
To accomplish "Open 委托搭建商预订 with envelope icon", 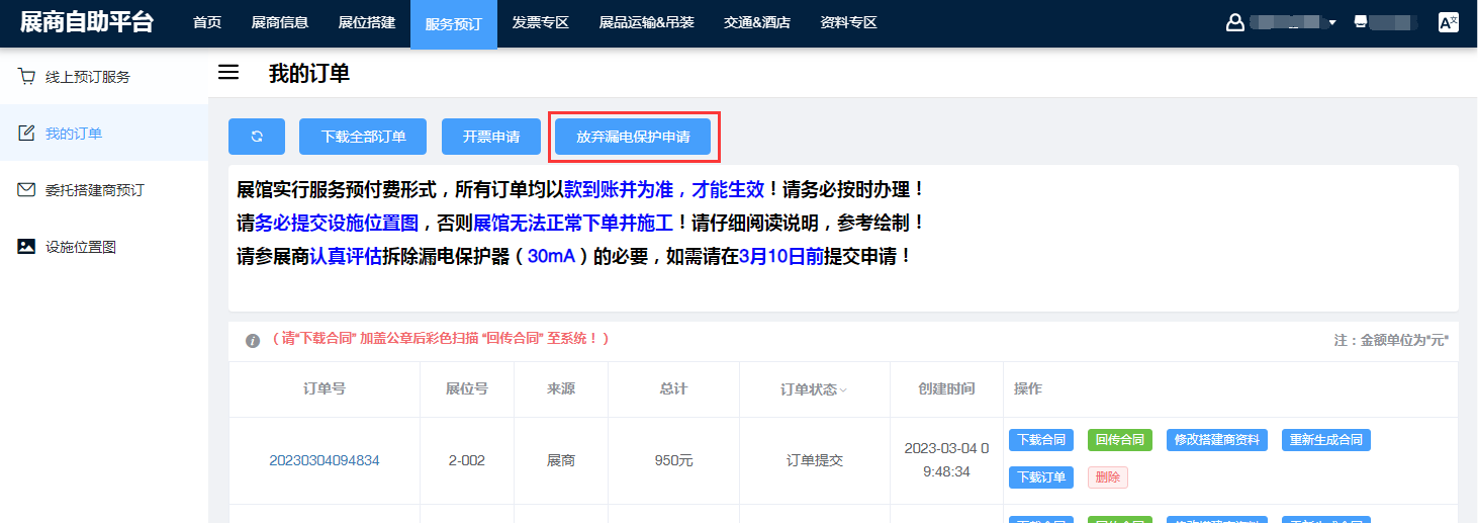I will click(94, 190).
